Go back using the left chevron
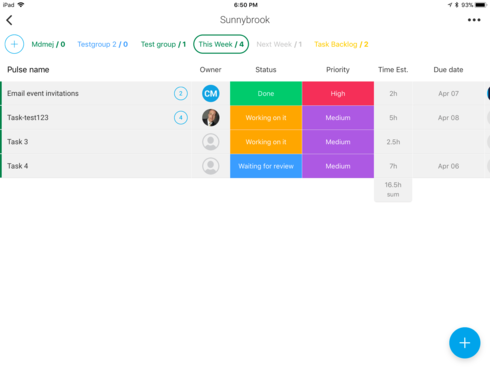The width and height of the screenshot is (490, 368). [x=9, y=20]
